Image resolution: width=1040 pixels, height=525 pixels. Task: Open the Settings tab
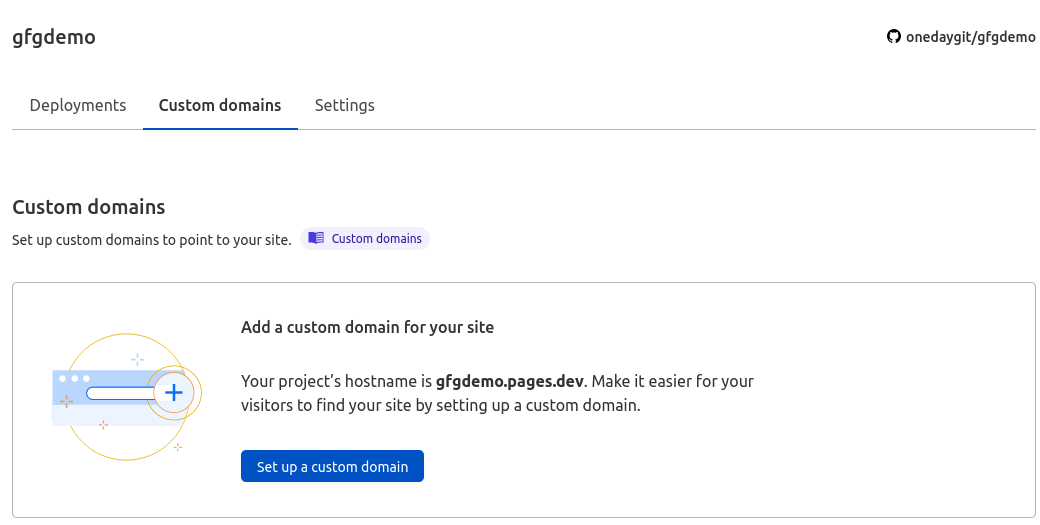[345, 105]
